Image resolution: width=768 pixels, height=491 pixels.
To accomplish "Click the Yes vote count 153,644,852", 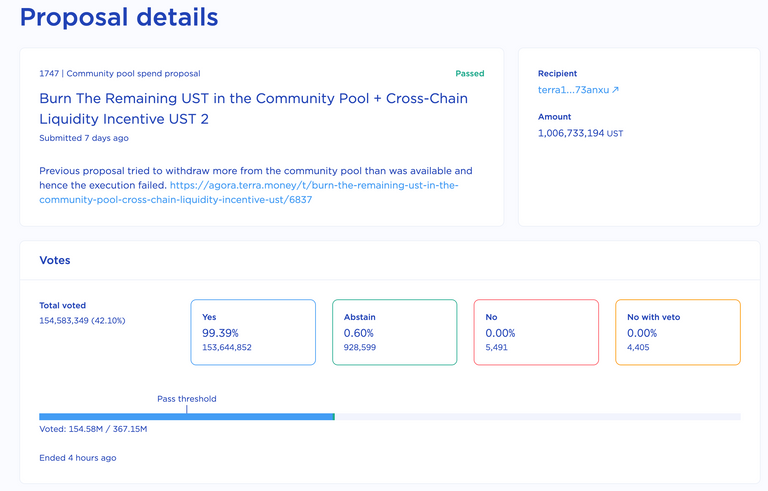I will click(x=227, y=347).
